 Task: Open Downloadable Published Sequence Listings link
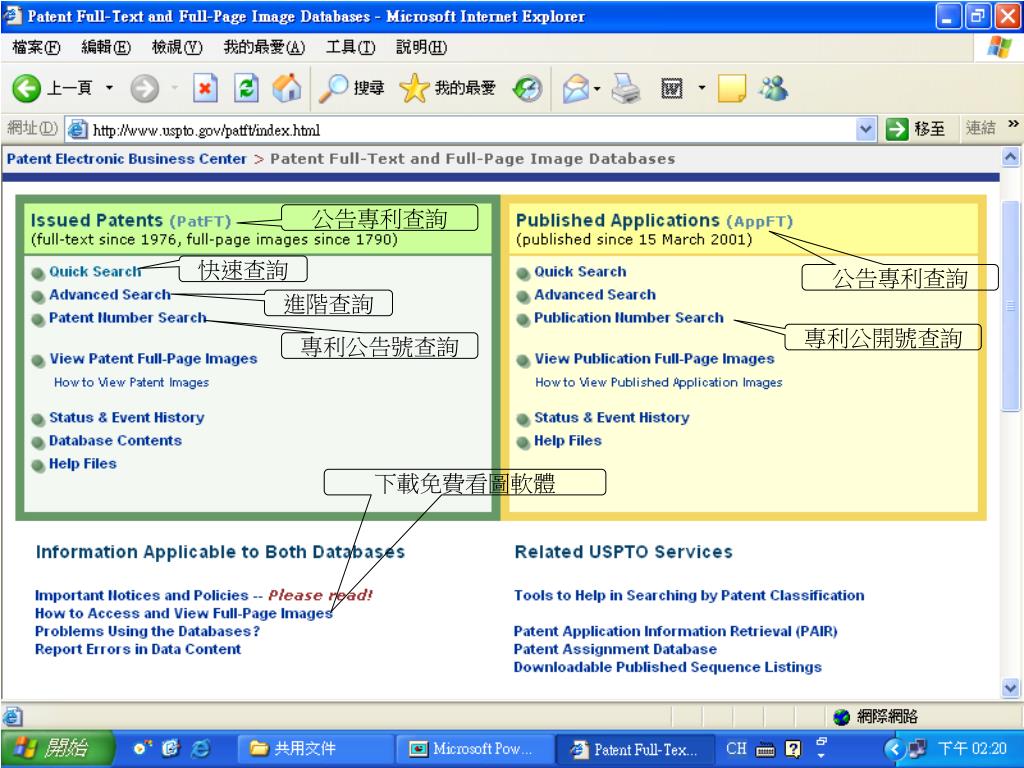667,667
